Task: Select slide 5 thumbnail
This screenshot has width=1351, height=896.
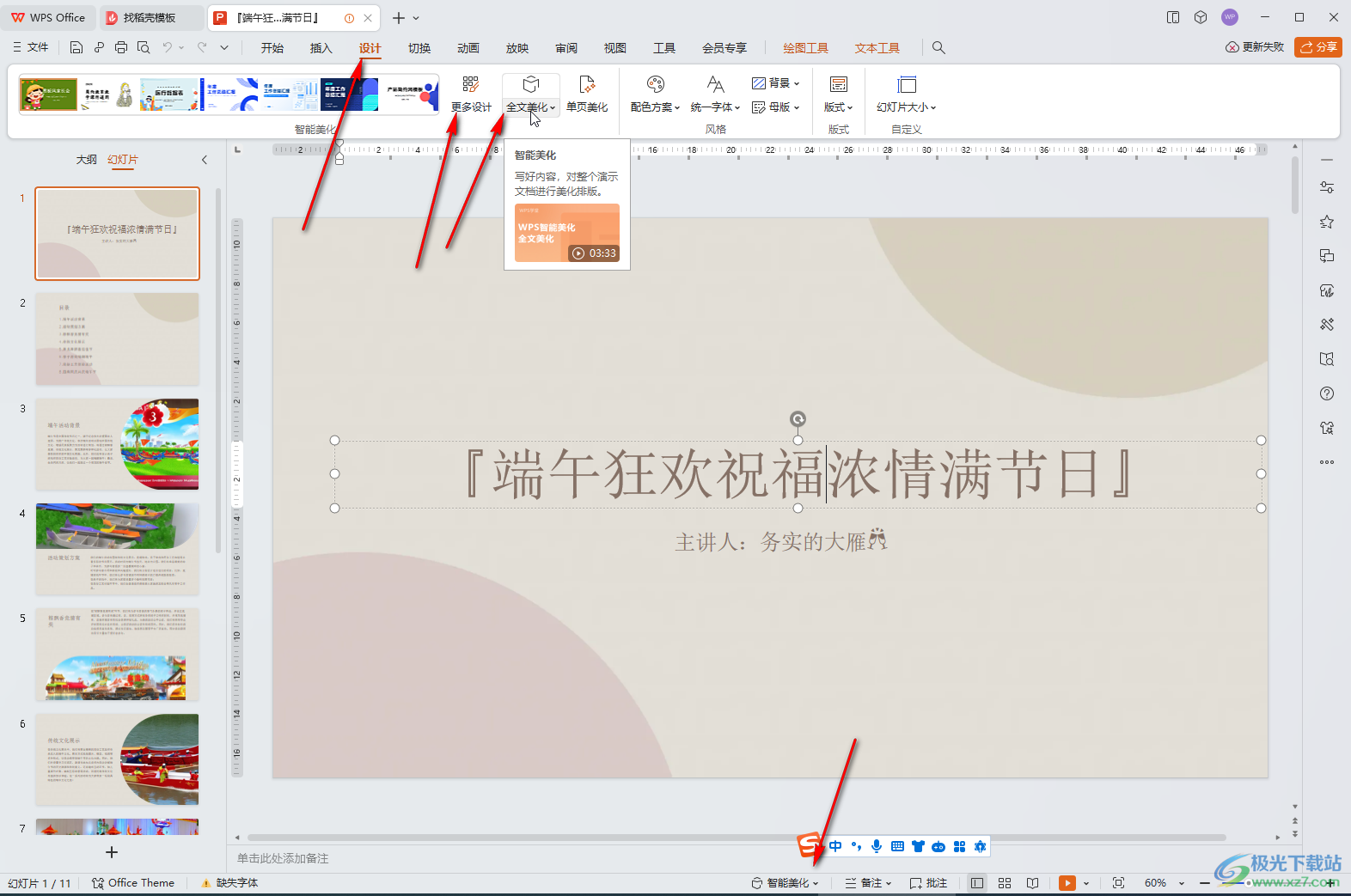Action: click(x=117, y=655)
